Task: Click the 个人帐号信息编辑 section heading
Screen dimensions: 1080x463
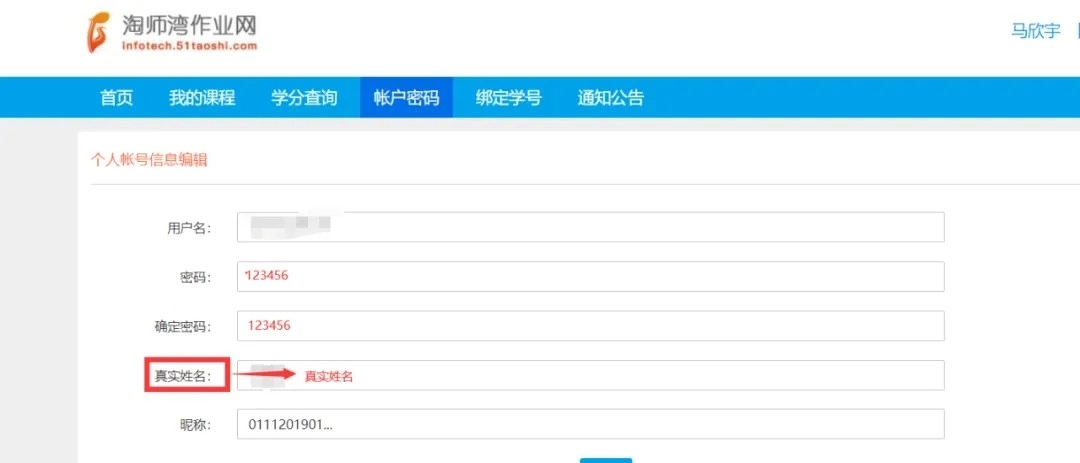Action: pos(149,160)
